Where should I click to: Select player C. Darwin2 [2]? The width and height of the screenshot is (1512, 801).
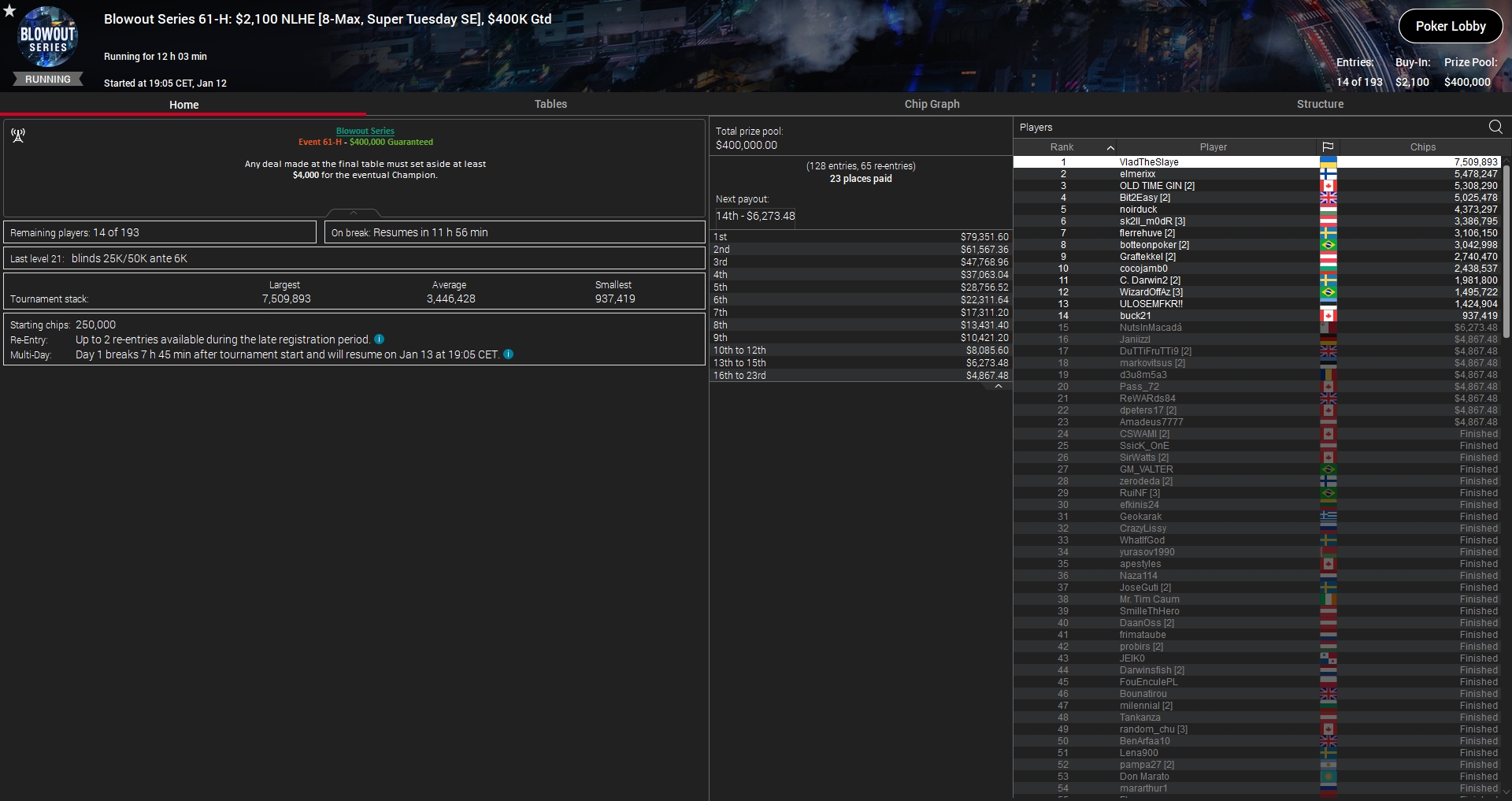coord(1257,280)
